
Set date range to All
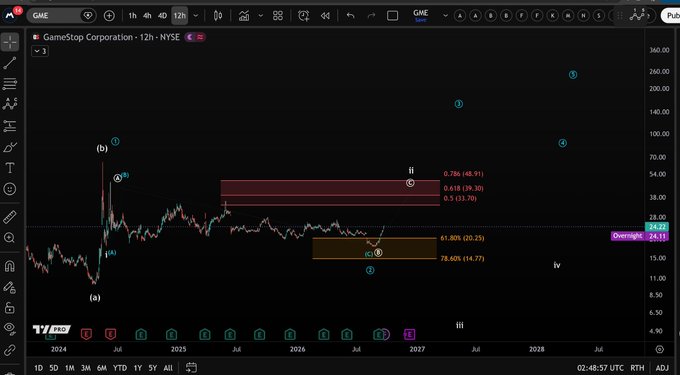pyautogui.click(x=168, y=368)
